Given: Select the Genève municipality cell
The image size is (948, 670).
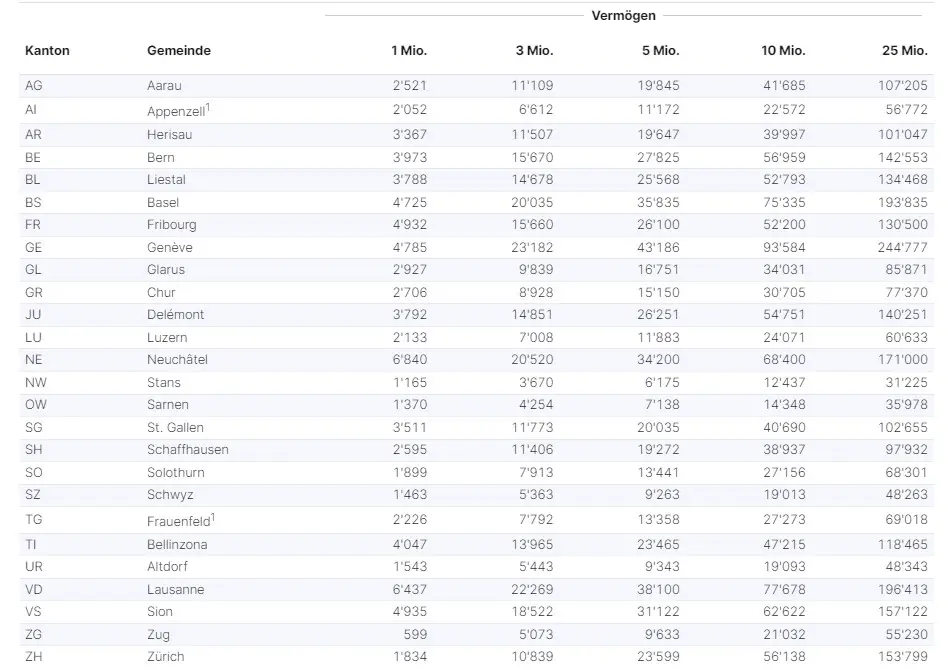Looking at the screenshot, I should 170,248.
